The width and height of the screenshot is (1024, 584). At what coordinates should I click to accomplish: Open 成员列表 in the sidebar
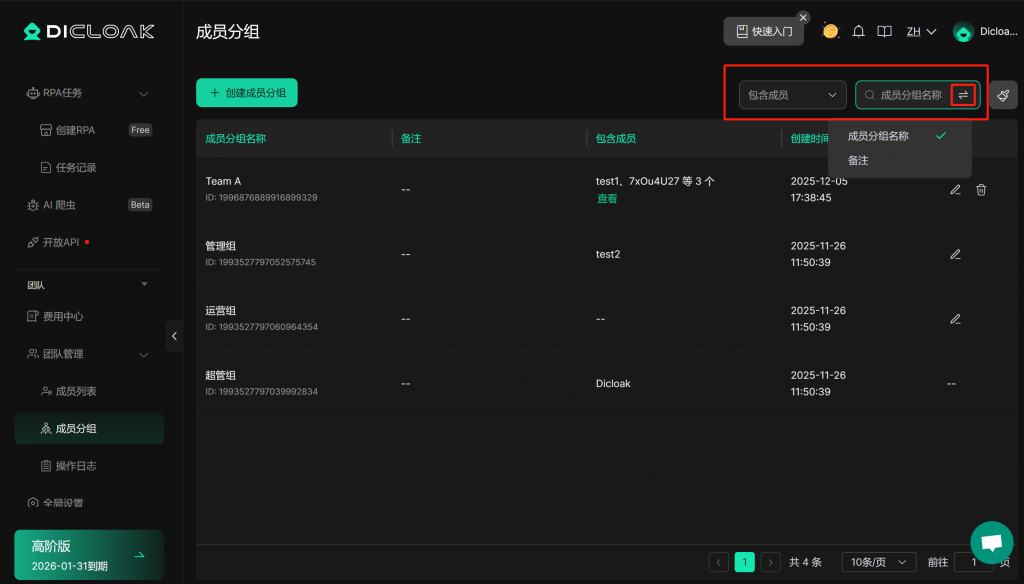[x=76, y=391]
